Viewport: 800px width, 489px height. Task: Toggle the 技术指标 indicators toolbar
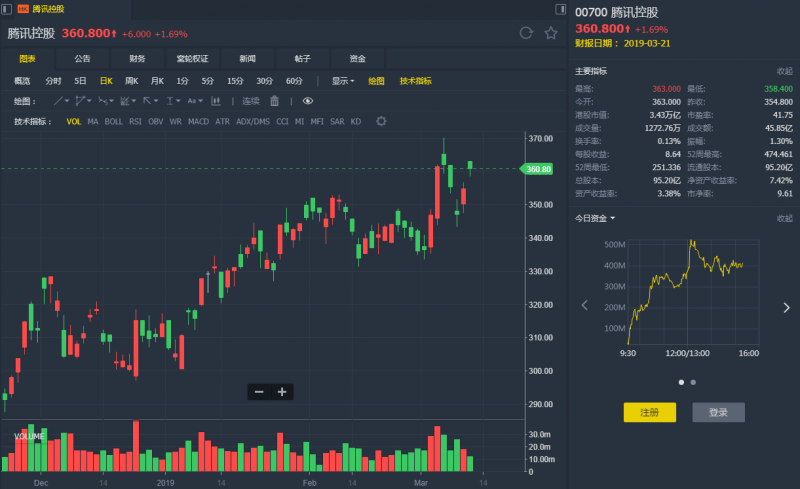(x=415, y=81)
